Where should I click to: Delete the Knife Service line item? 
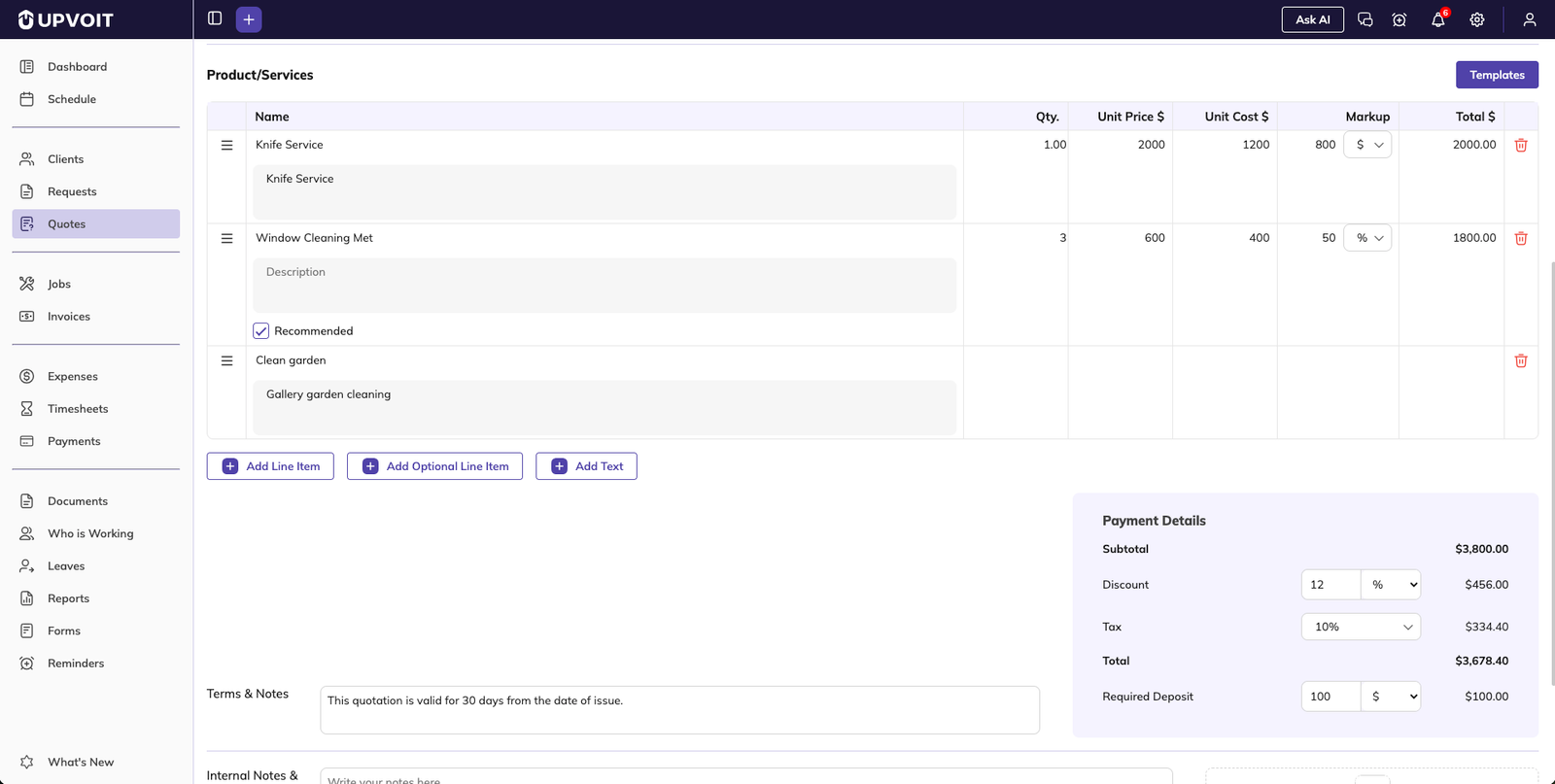pos(1521,145)
